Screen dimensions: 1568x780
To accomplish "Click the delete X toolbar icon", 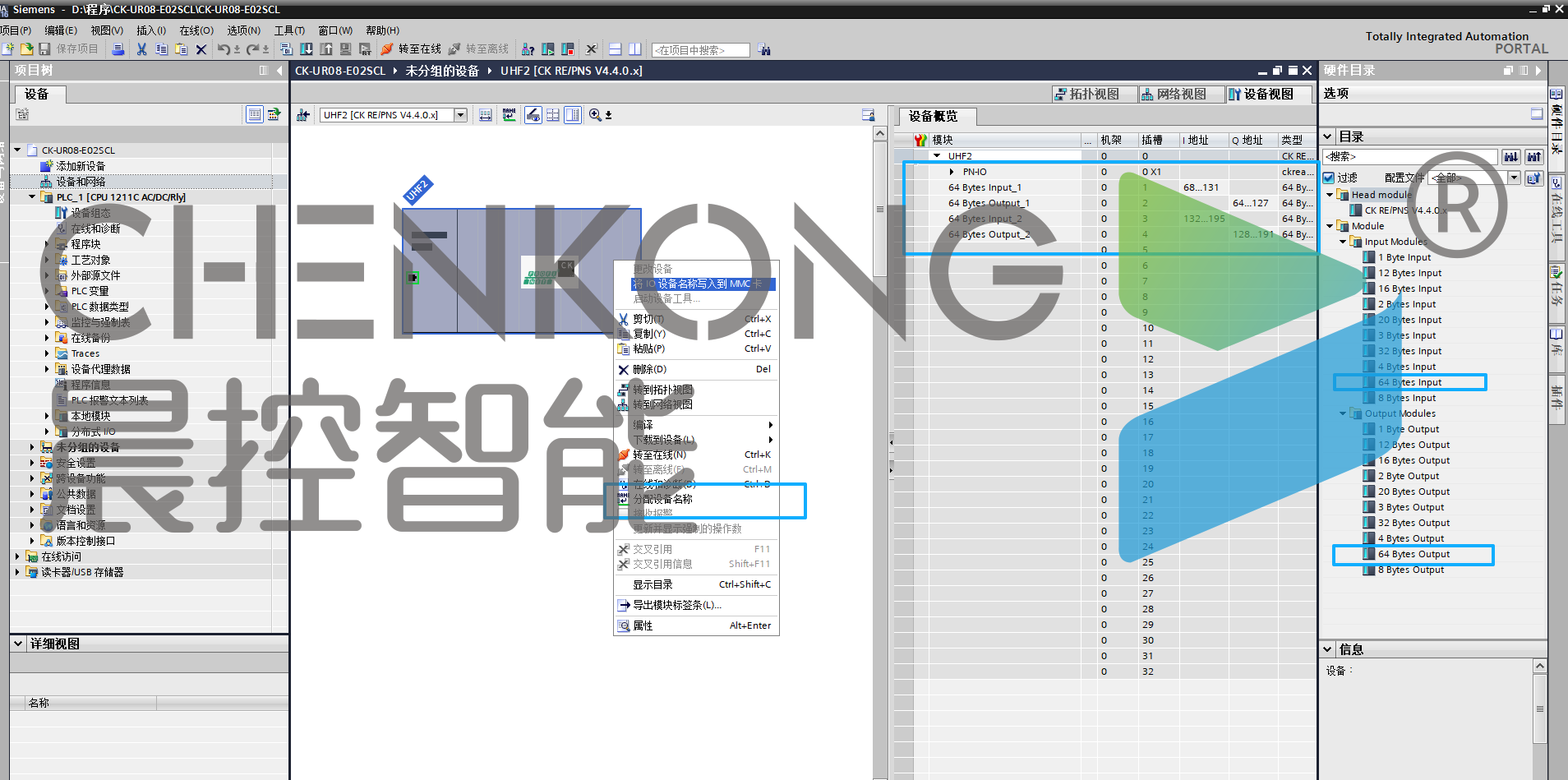I will point(201,49).
